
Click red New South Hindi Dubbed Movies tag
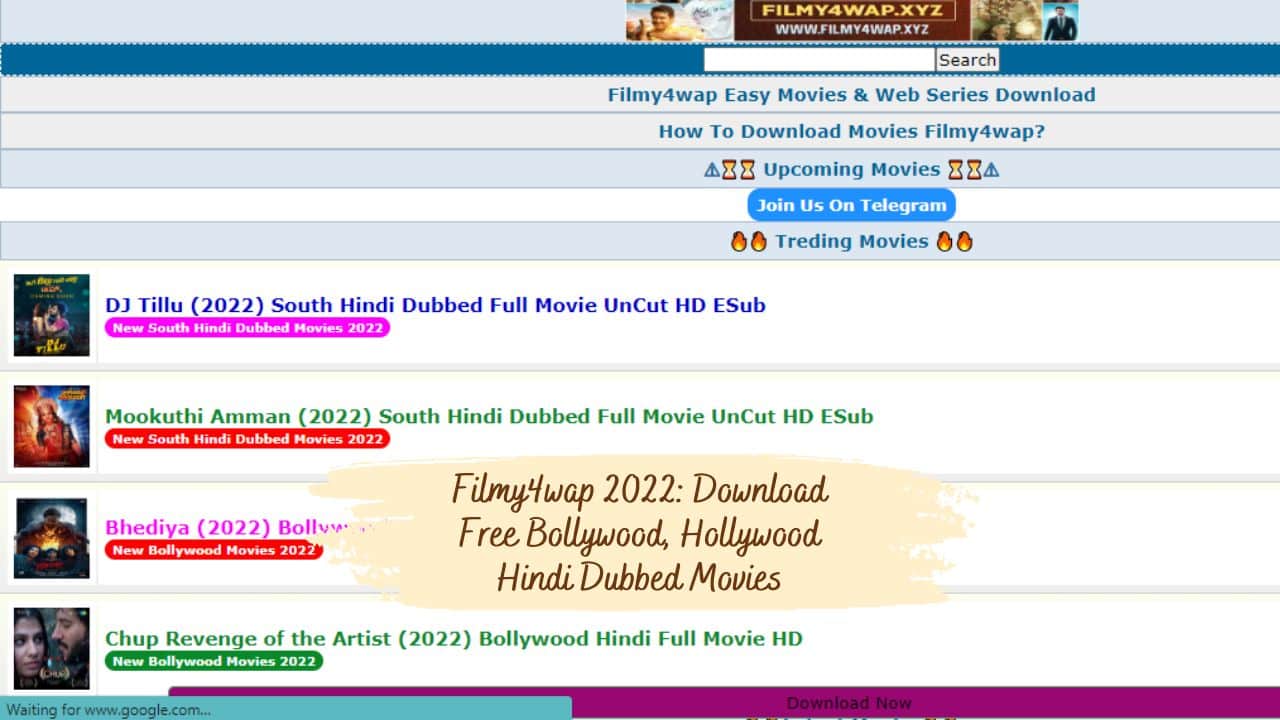247,439
